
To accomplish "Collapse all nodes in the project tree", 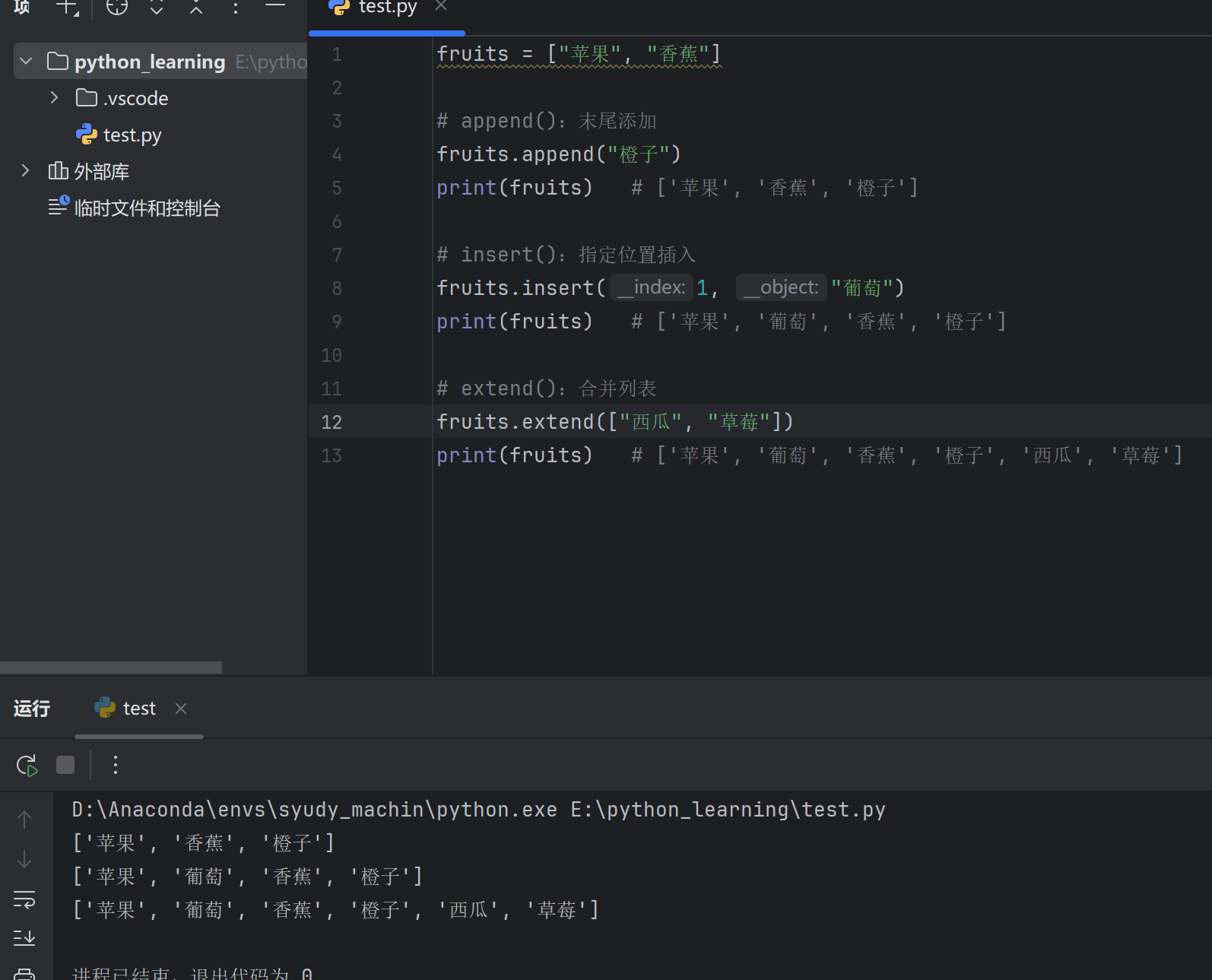I will 196,8.
